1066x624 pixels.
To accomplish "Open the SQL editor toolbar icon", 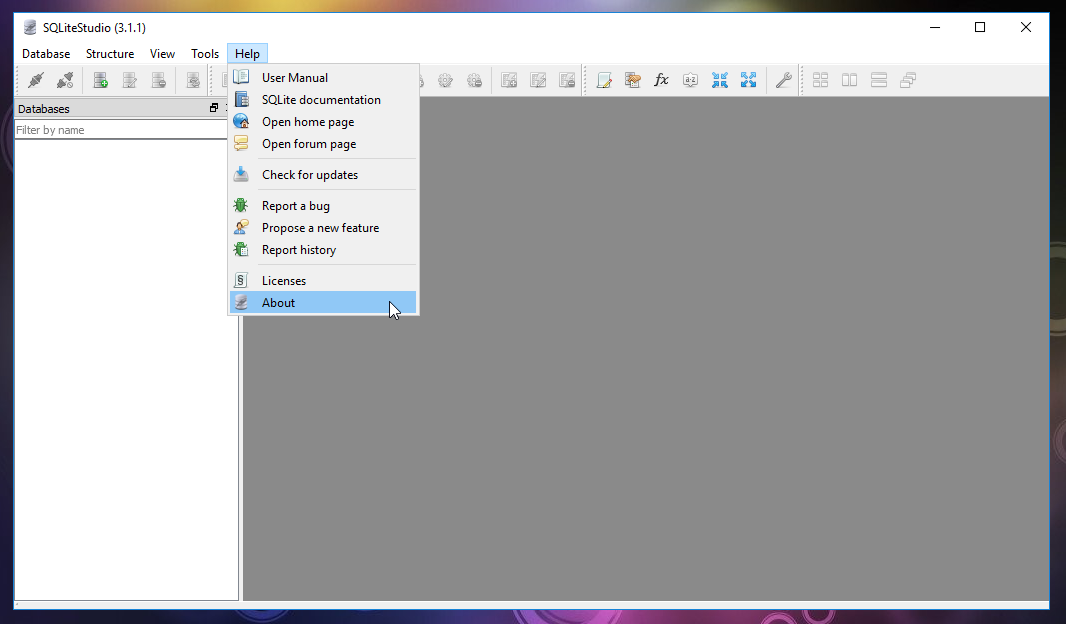I will (x=604, y=80).
